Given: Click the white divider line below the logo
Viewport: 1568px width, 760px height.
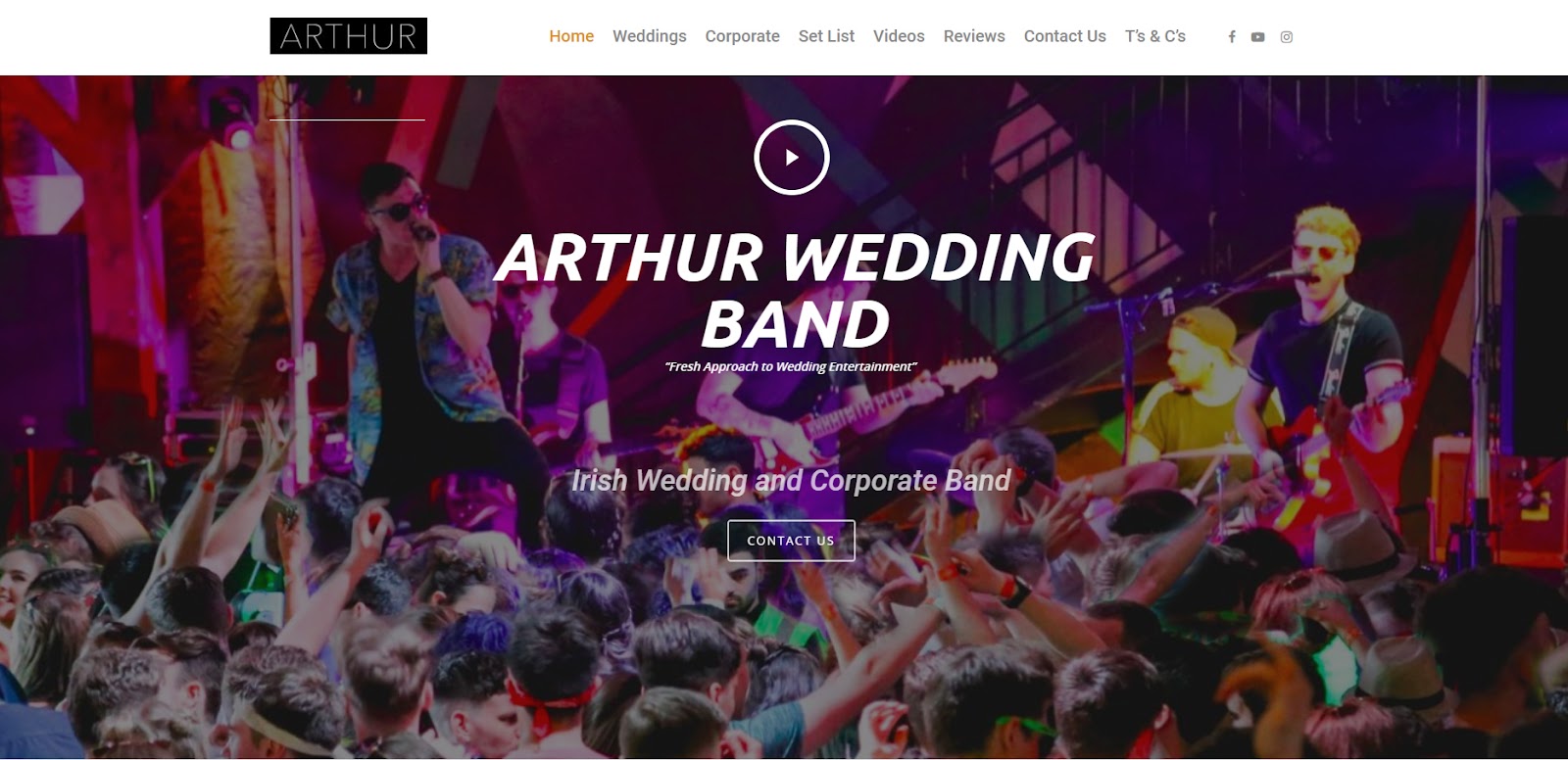Looking at the screenshot, I should pyautogui.click(x=347, y=119).
